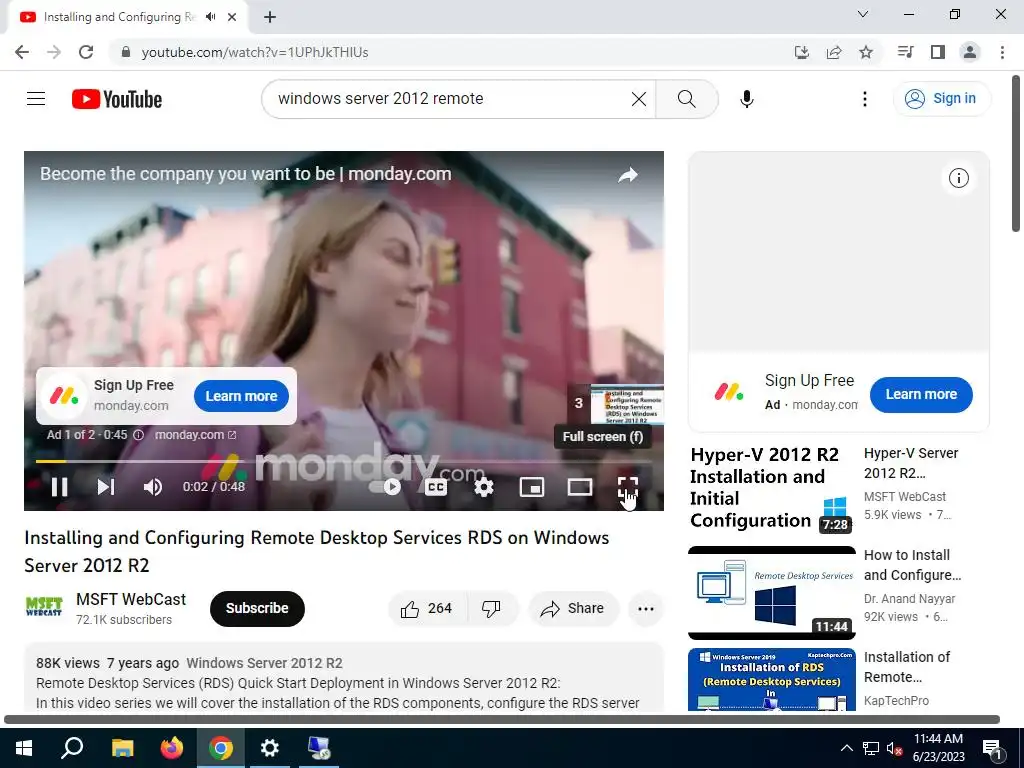The height and width of the screenshot is (768, 1024).
Task: Open video player settings gear
Action: (x=484, y=487)
